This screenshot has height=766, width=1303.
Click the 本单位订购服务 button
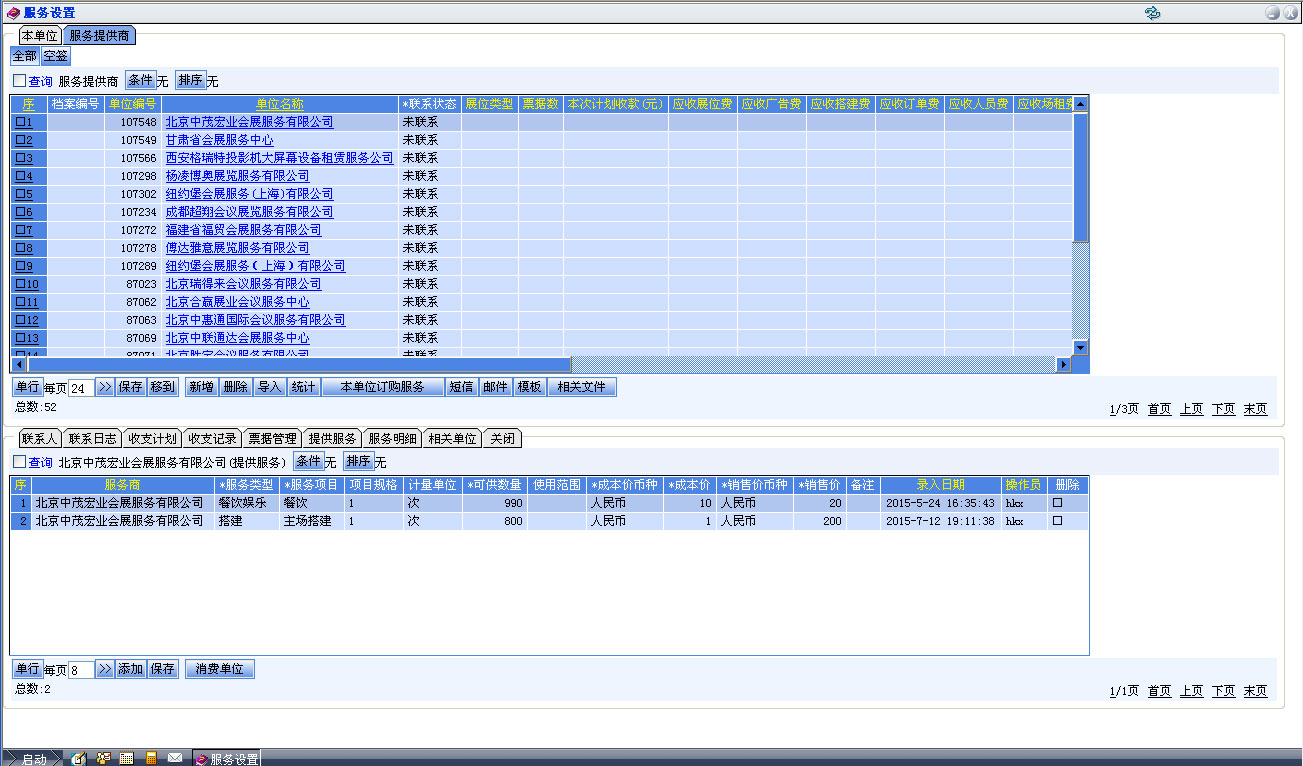point(382,387)
